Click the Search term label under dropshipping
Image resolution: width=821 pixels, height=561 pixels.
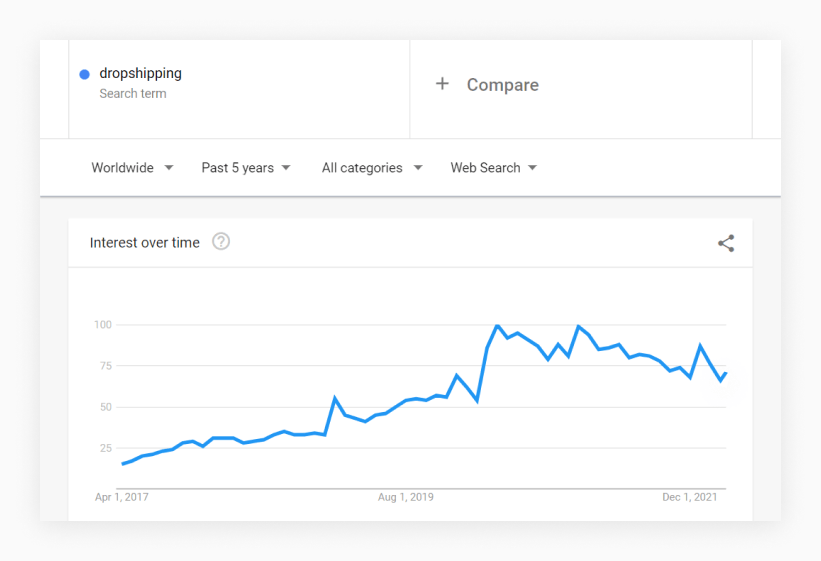(x=133, y=94)
